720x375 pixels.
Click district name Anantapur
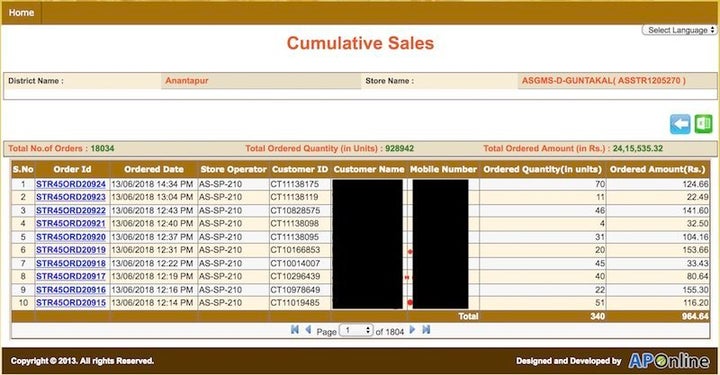(187, 80)
